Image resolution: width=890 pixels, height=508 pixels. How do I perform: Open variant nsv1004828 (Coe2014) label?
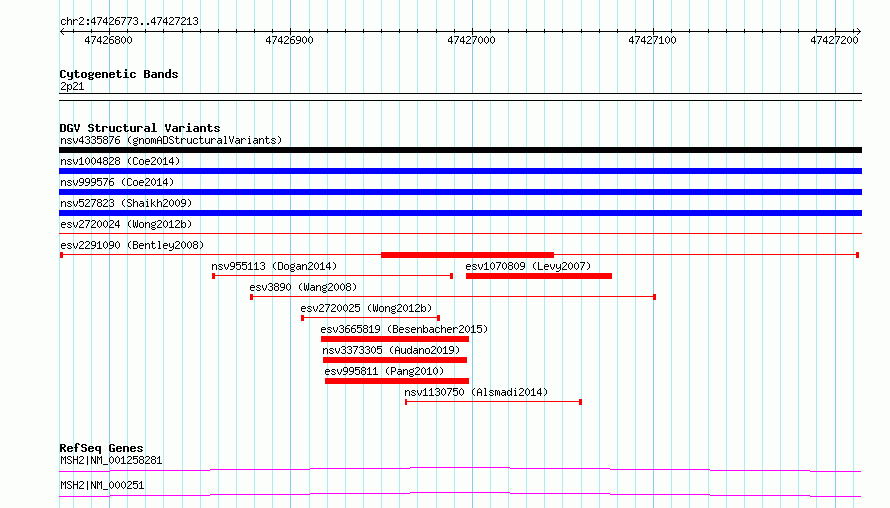pyautogui.click(x=120, y=161)
